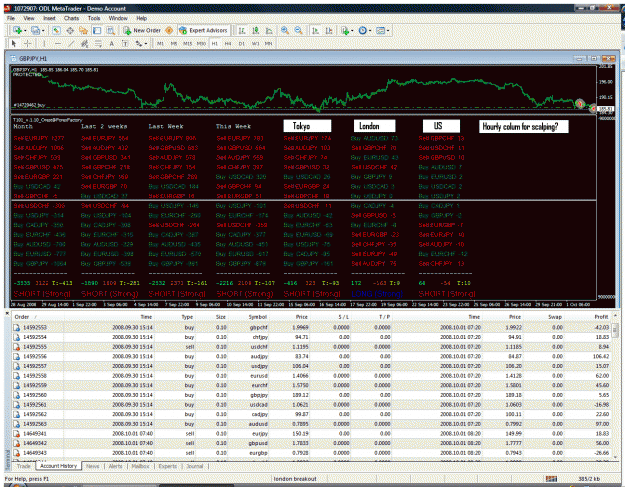
Task: Switch to the Trade tab
Action: click(x=24, y=466)
